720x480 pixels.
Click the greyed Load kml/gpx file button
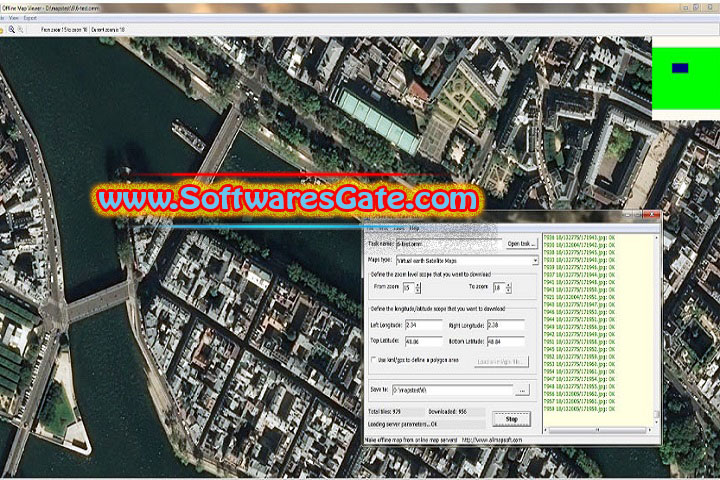pos(501,361)
